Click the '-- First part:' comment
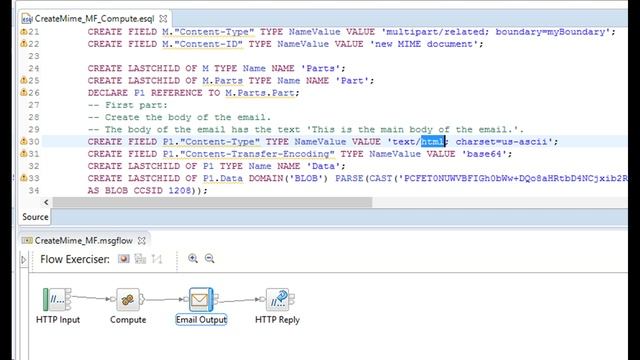Screen dimensions: 640x360 point(128,105)
